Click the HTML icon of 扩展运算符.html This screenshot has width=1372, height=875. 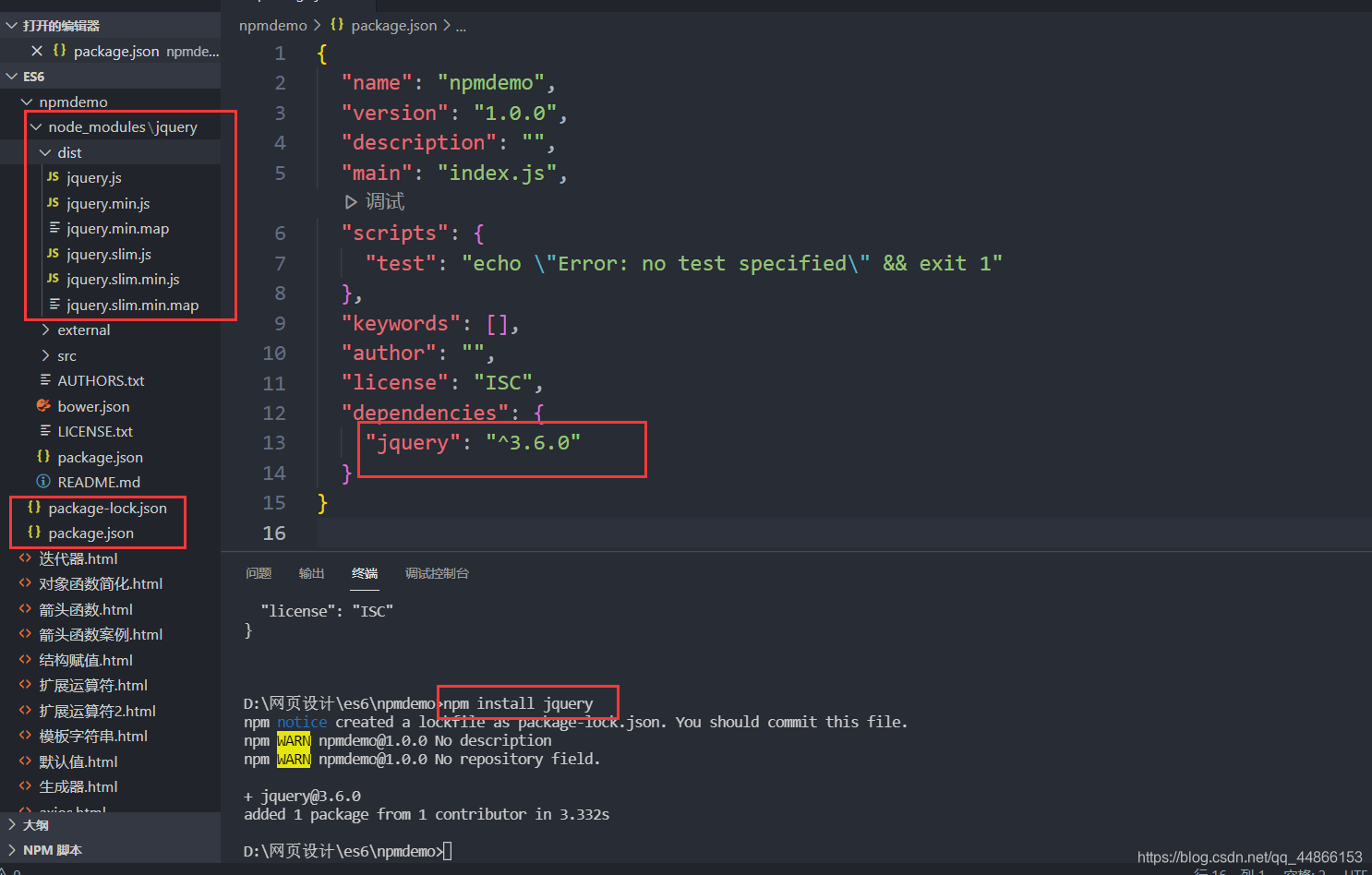tap(25, 684)
